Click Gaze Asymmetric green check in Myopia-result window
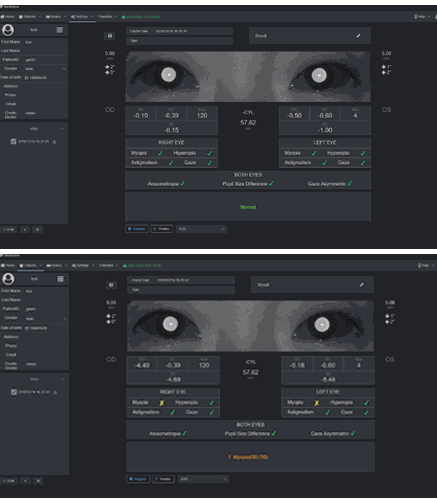 (353, 433)
